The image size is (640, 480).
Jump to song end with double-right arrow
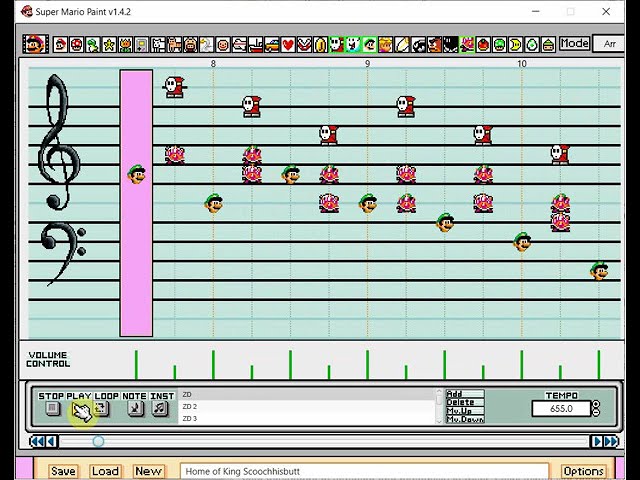611,442
